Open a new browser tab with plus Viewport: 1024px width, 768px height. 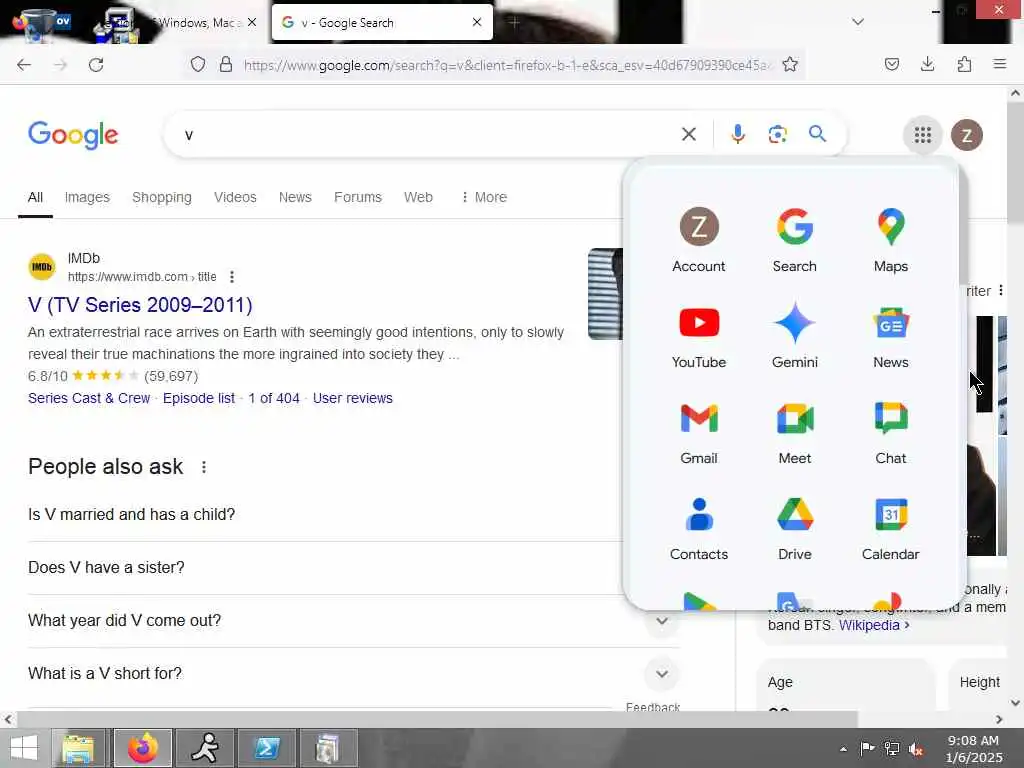tap(515, 22)
